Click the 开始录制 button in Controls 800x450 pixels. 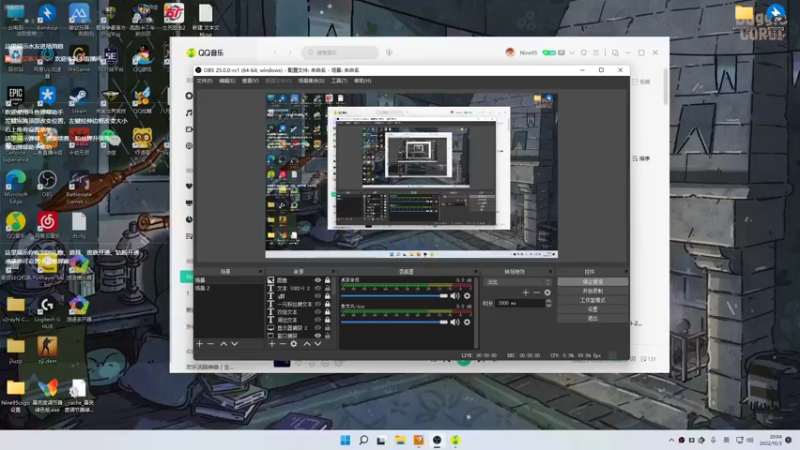[x=592, y=291]
